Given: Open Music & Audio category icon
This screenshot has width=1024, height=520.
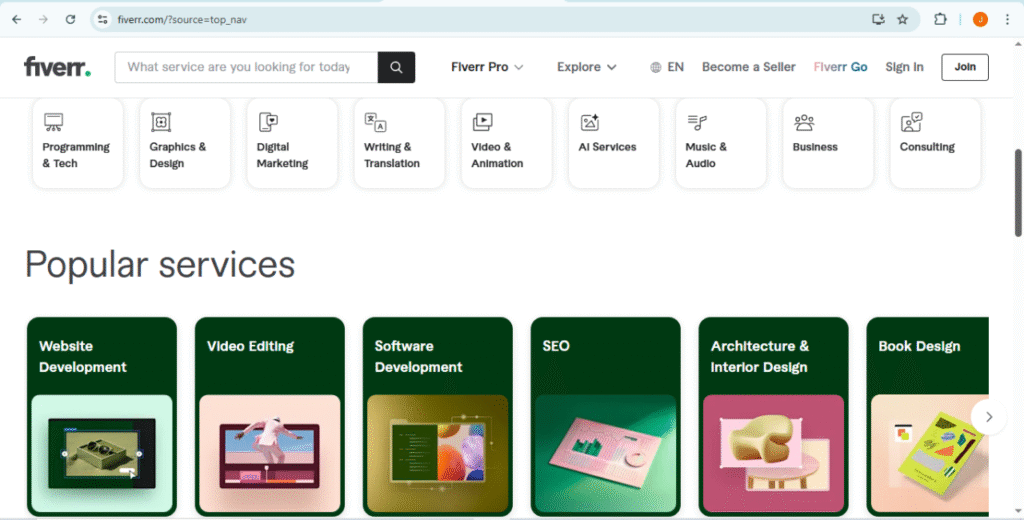Looking at the screenshot, I should tap(697, 122).
